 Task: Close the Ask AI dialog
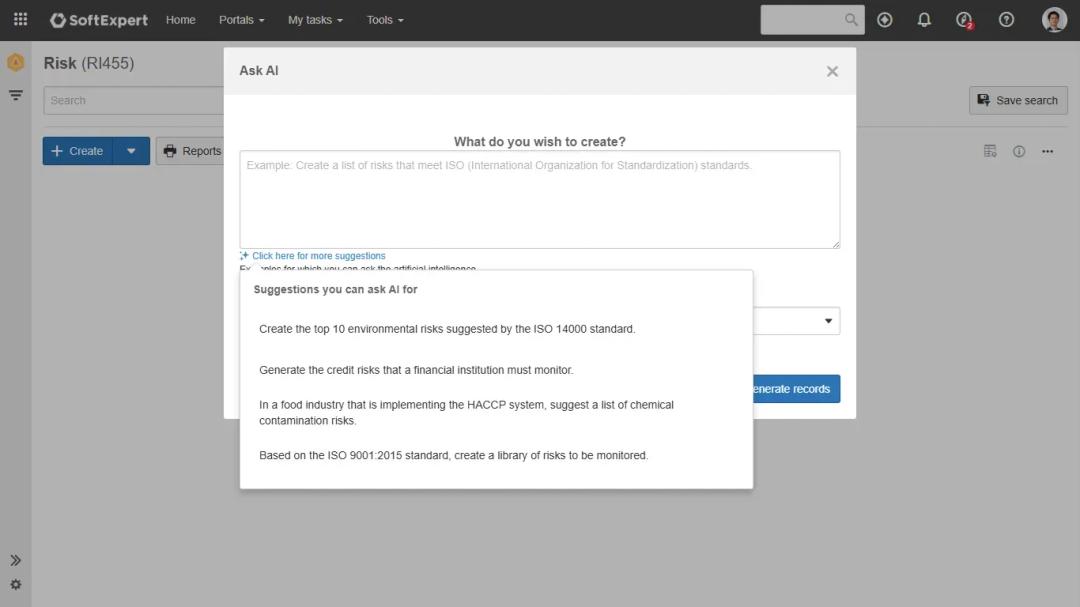coord(832,71)
